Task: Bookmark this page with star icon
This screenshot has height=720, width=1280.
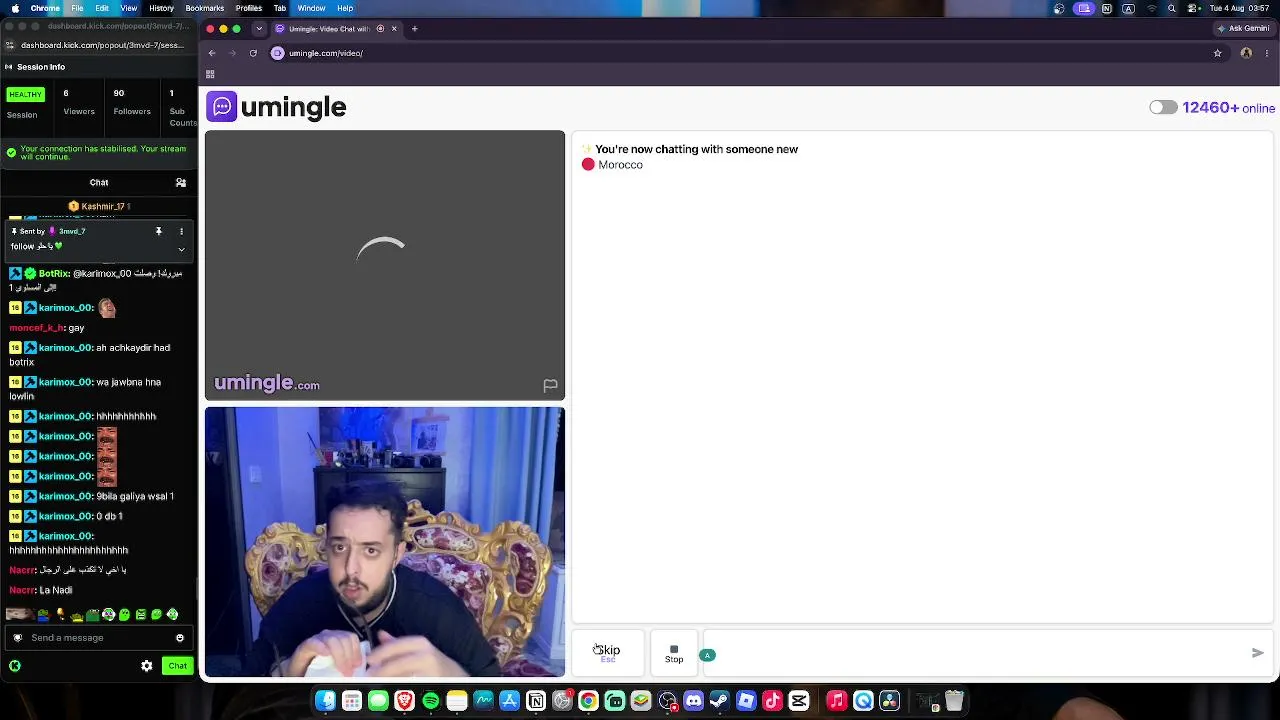Action: pos(1217,53)
